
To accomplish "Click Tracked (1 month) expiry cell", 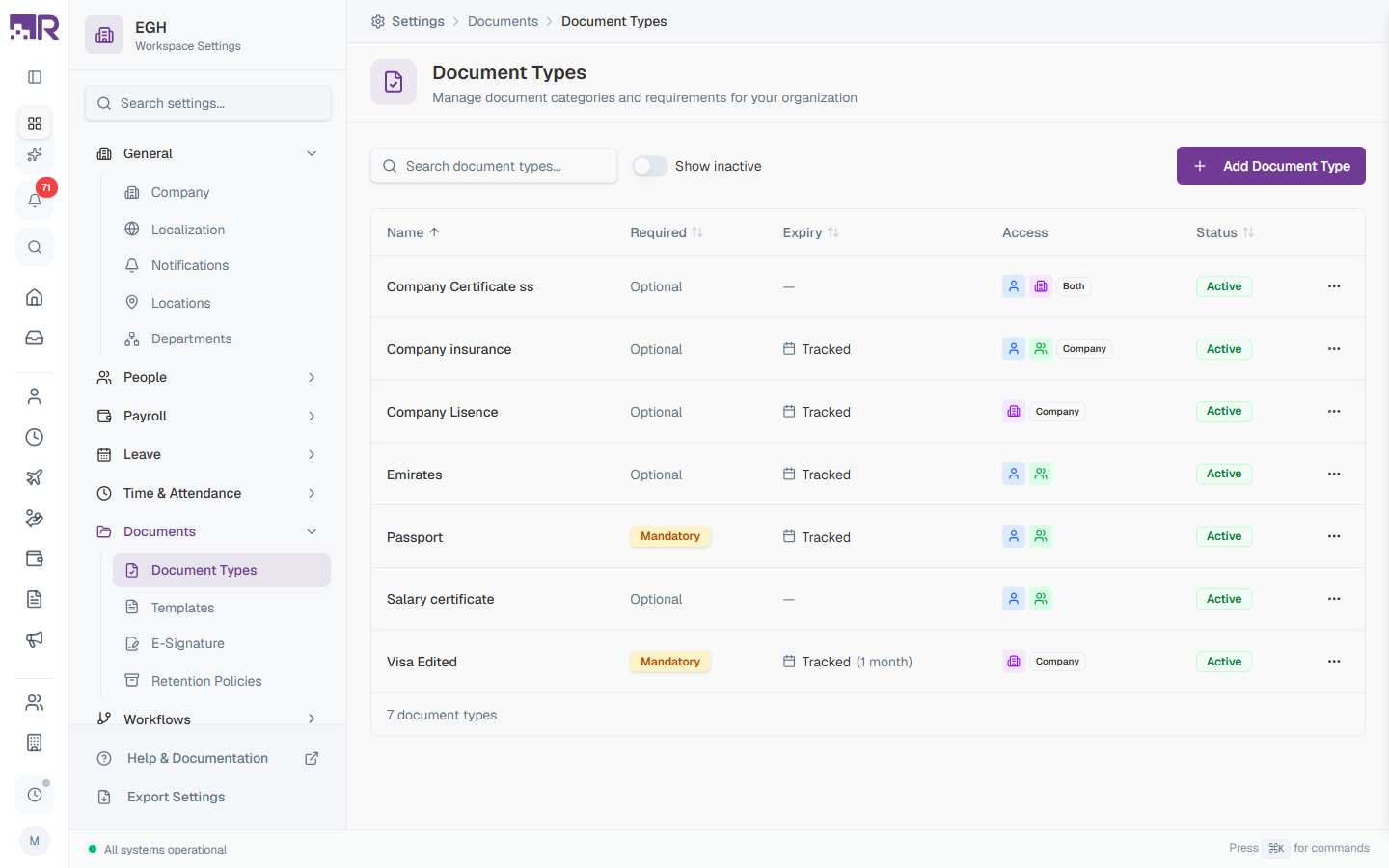I will (848, 662).
